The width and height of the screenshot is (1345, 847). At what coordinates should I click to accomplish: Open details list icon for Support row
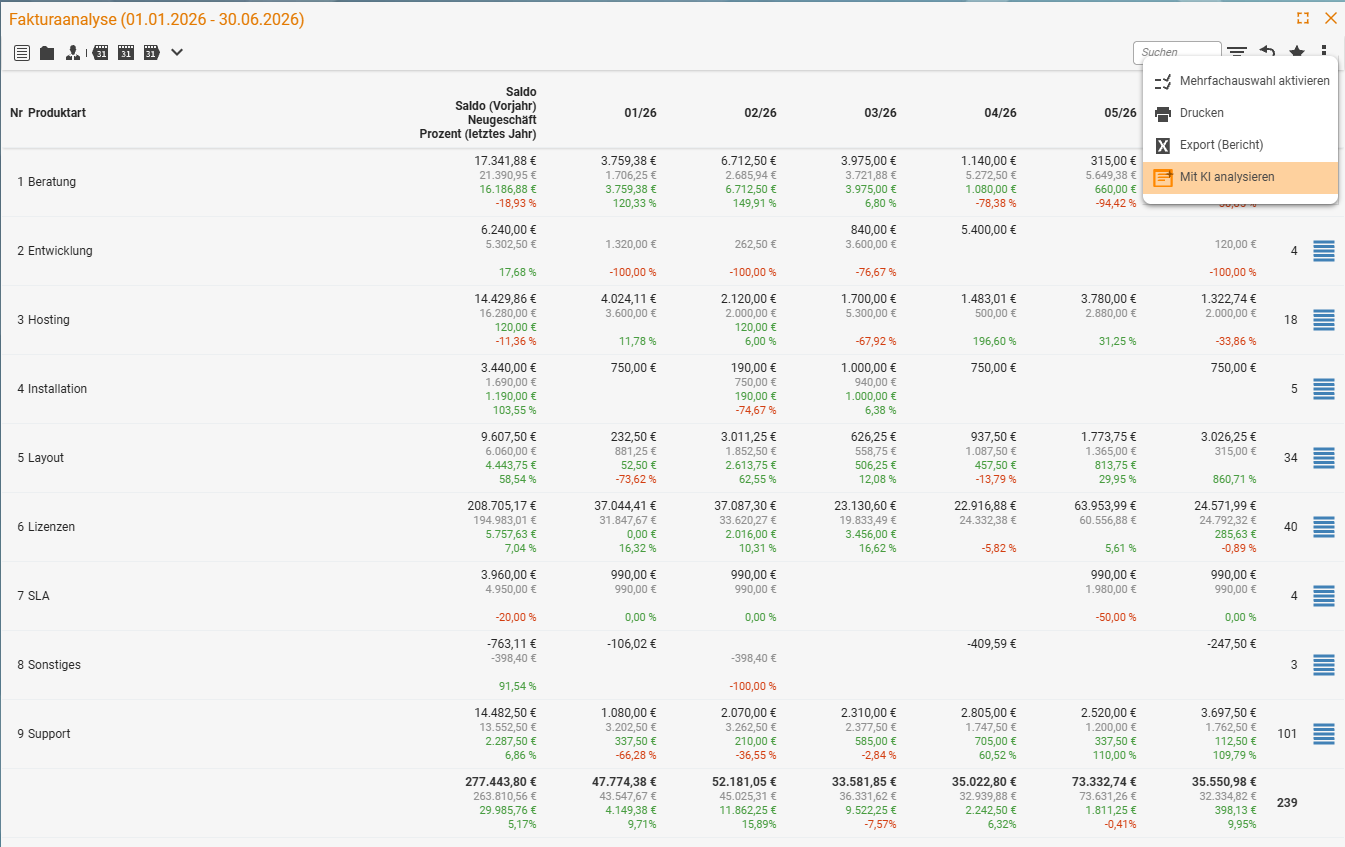click(1324, 734)
